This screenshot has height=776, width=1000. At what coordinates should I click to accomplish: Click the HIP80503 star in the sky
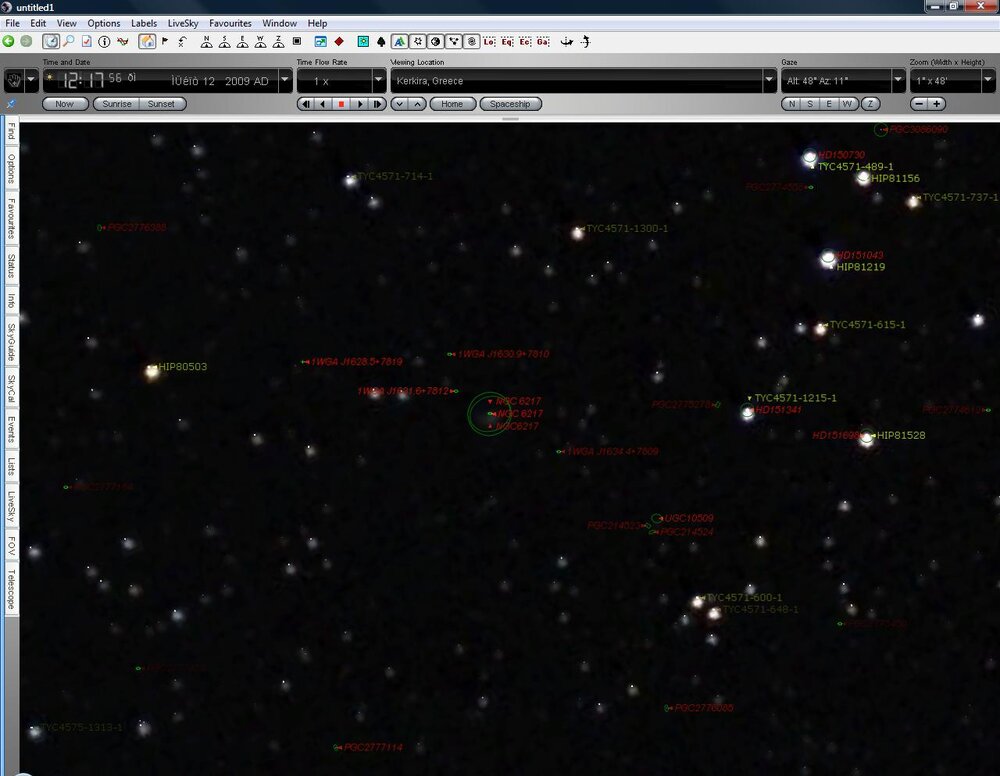152,371
